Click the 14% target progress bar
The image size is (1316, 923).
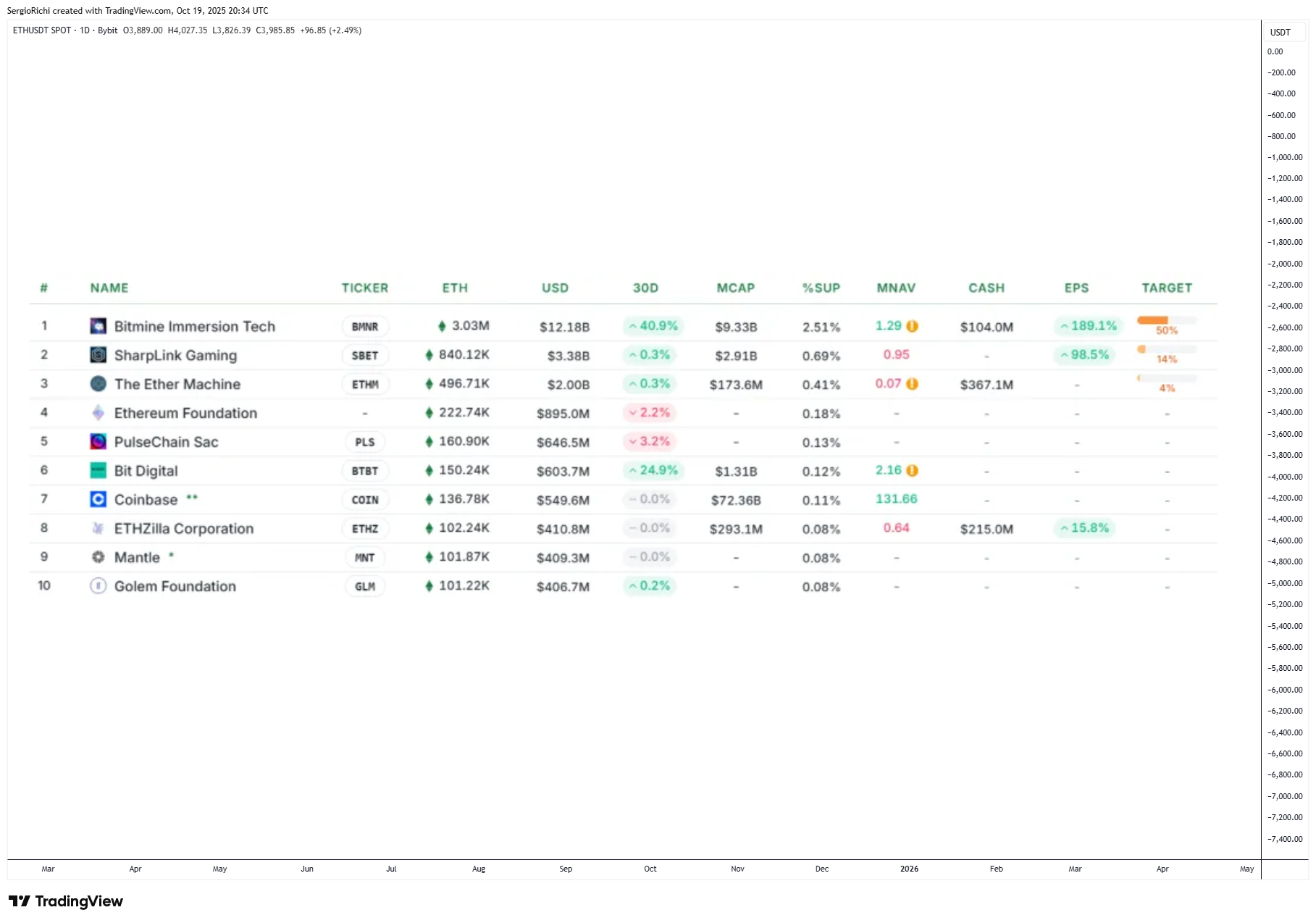pyautogui.click(x=1167, y=348)
